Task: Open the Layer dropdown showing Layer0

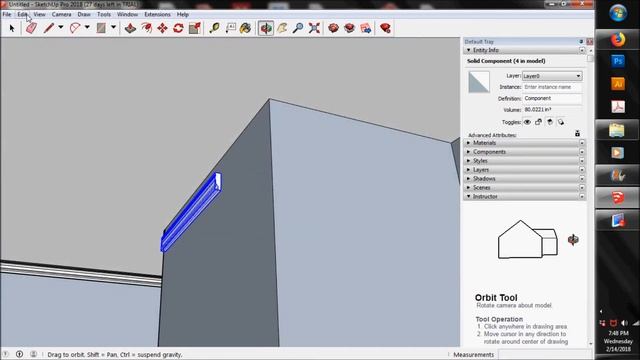Action: point(552,76)
